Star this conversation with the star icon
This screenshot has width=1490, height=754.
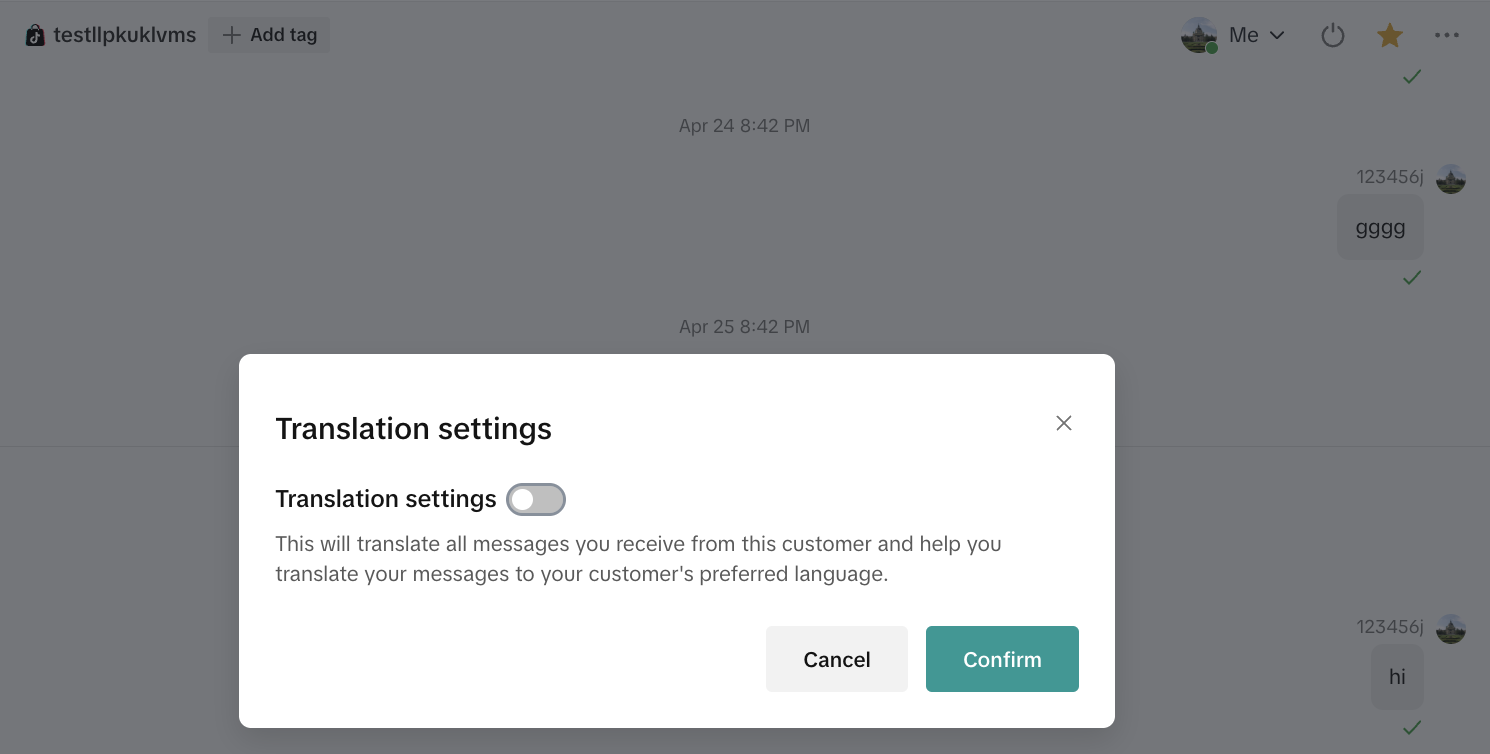[1389, 36]
